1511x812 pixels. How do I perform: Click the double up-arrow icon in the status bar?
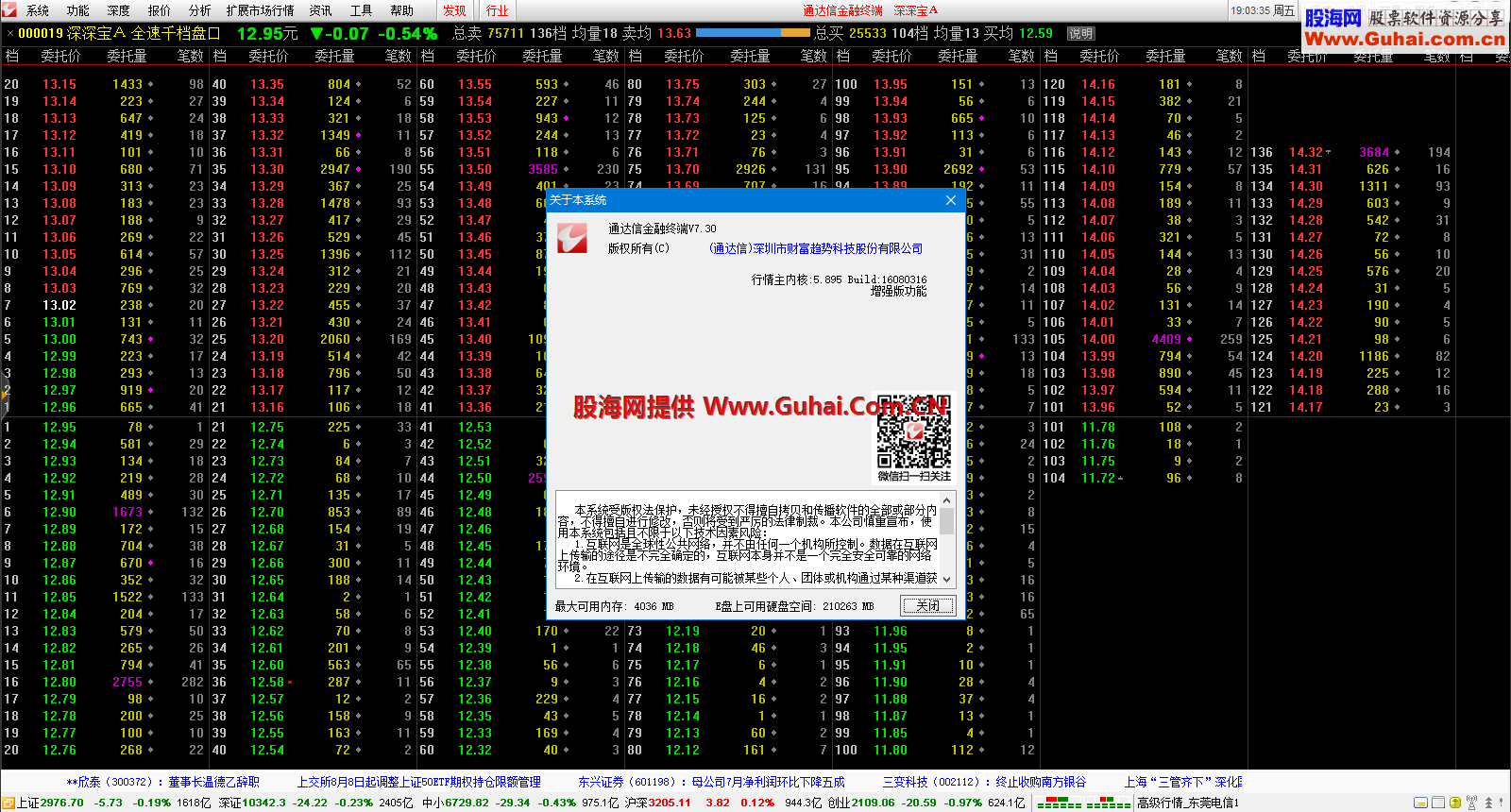(x=1488, y=803)
